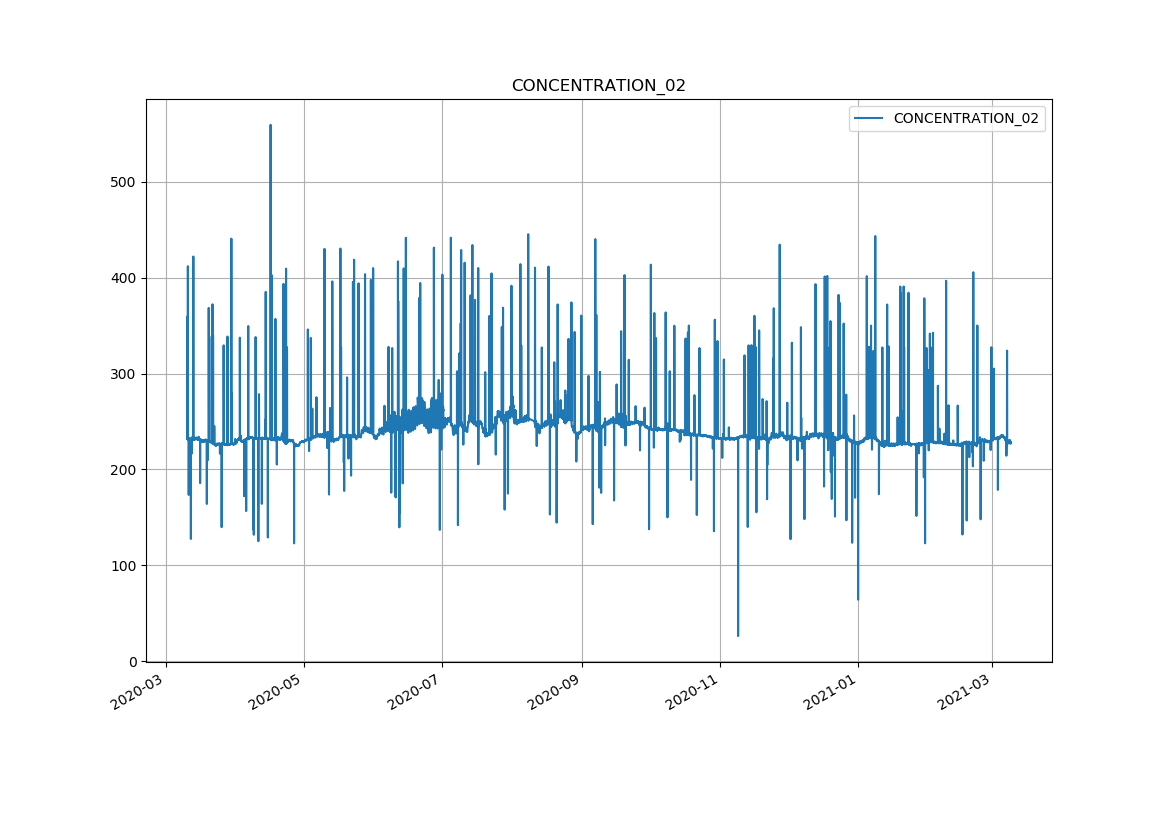Select the 2021-03 x-axis date label
The image size is (1169, 827).
(x=965, y=691)
